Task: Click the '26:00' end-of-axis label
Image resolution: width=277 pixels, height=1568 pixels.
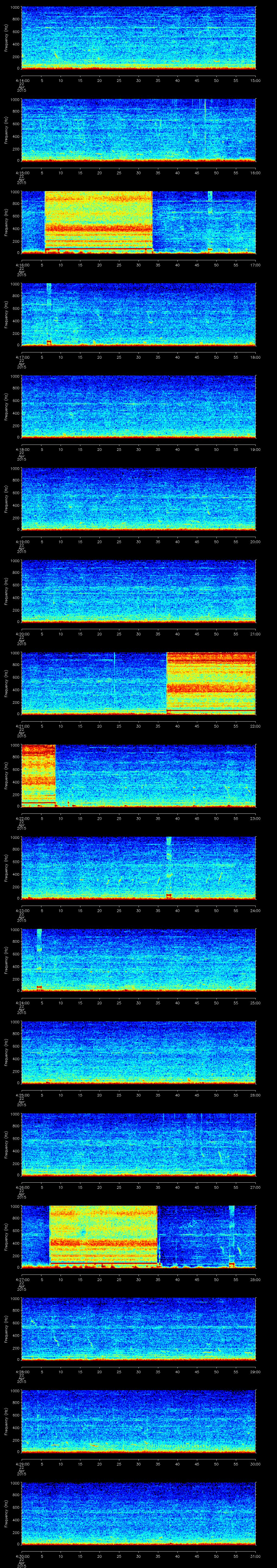Action: pos(255,1095)
